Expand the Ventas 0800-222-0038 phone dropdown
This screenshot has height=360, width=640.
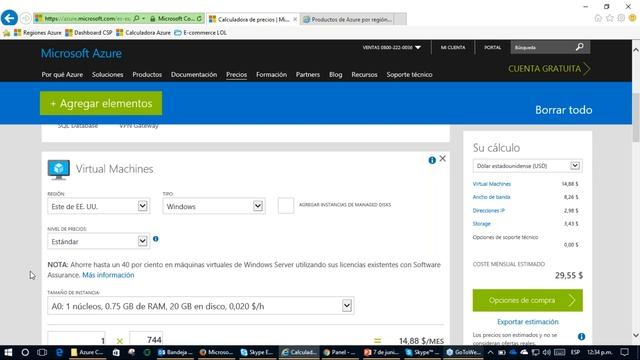[418, 48]
